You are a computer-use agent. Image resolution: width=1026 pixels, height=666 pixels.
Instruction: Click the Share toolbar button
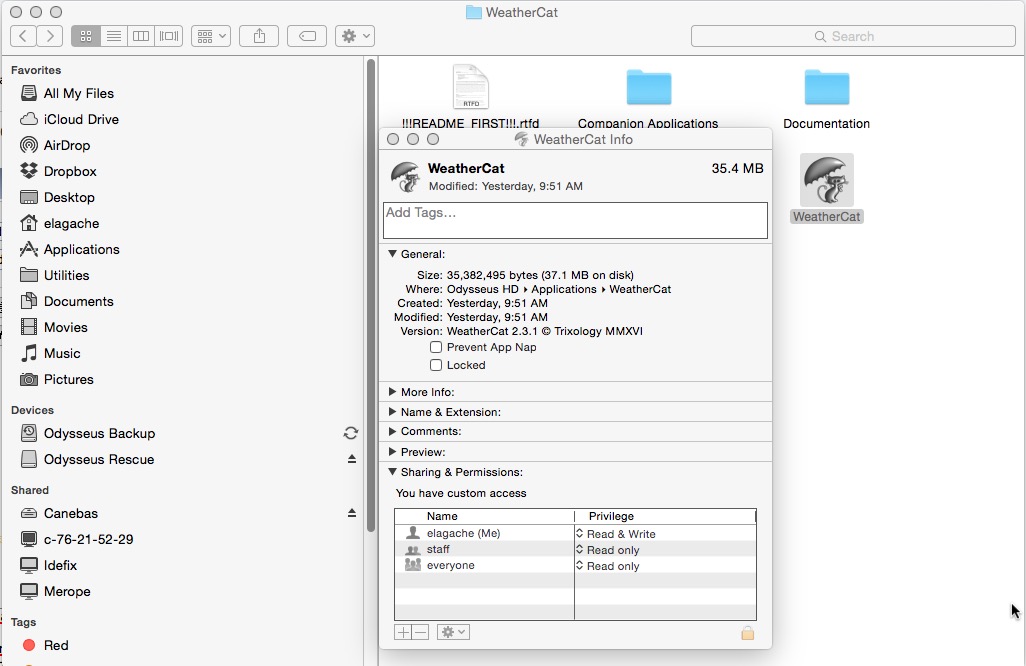[x=259, y=36]
